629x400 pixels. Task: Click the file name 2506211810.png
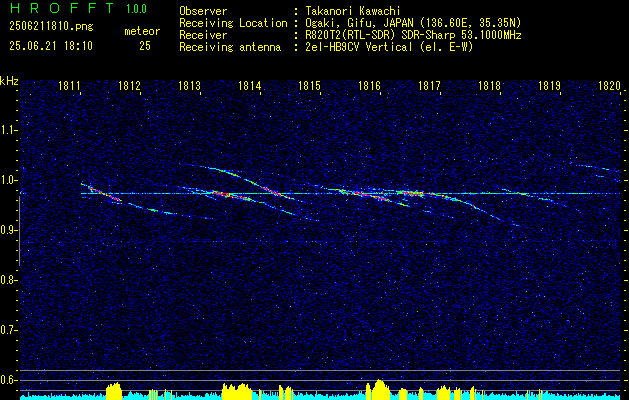point(51,26)
